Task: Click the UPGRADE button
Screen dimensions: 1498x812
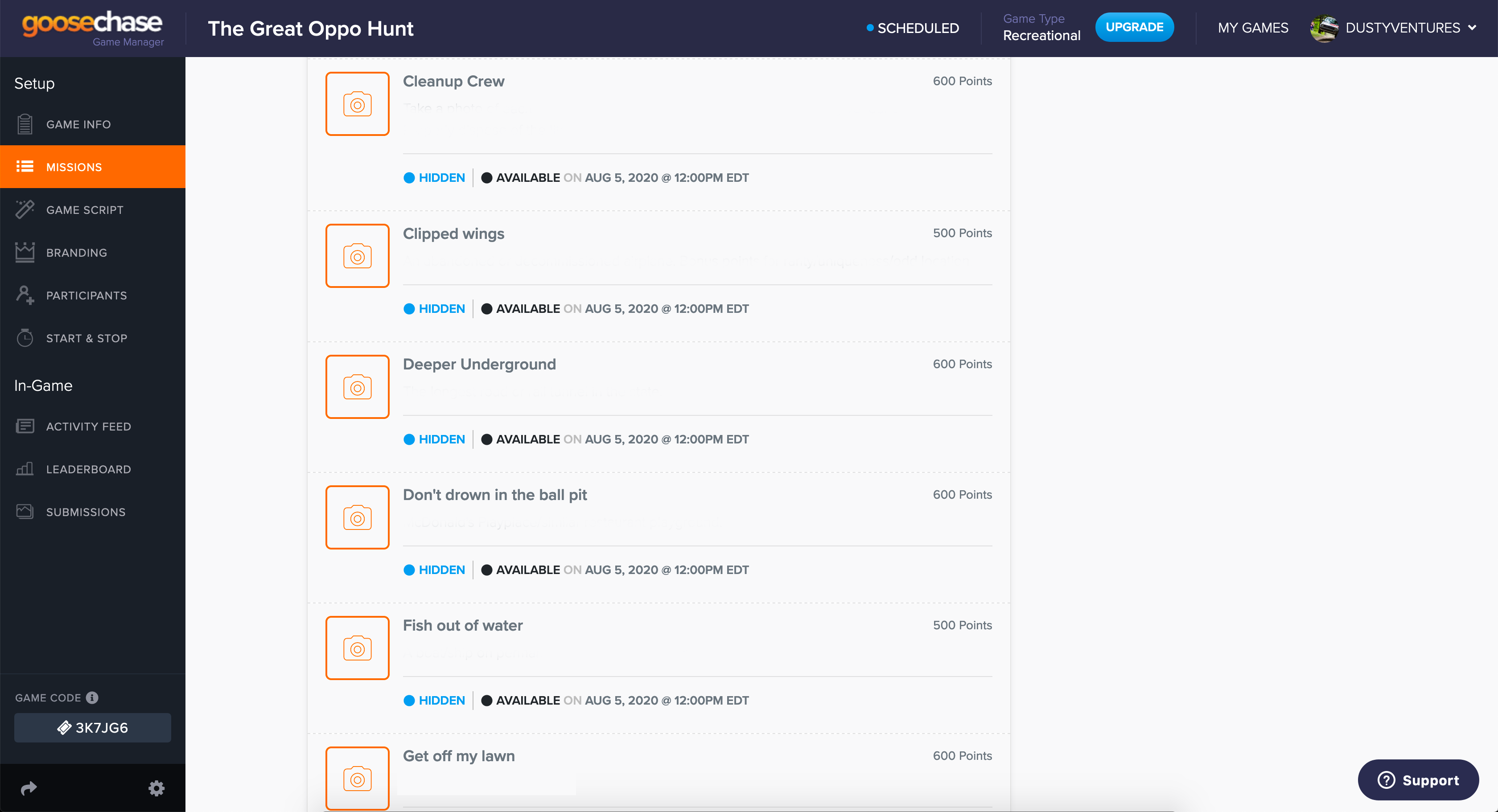Action: pos(1134,27)
